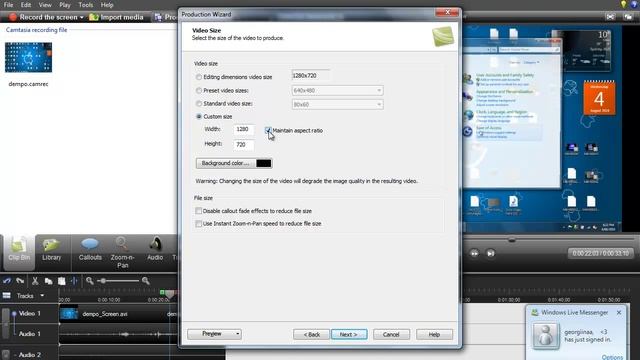Select Custom size option
Screen dimensions: 640x360
pos(199,117)
